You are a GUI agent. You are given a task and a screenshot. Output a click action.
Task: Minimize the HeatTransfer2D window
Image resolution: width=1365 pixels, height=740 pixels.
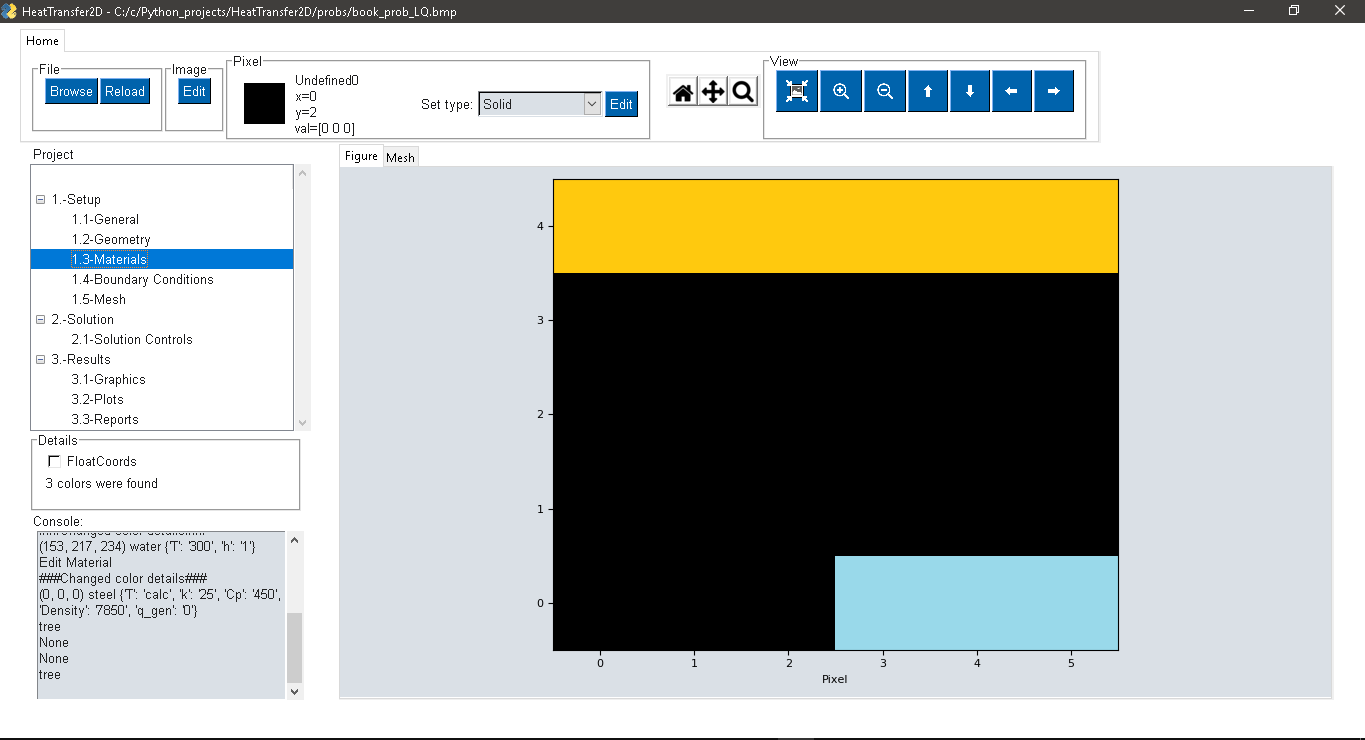pyautogui.click(x=1249, y=10)
